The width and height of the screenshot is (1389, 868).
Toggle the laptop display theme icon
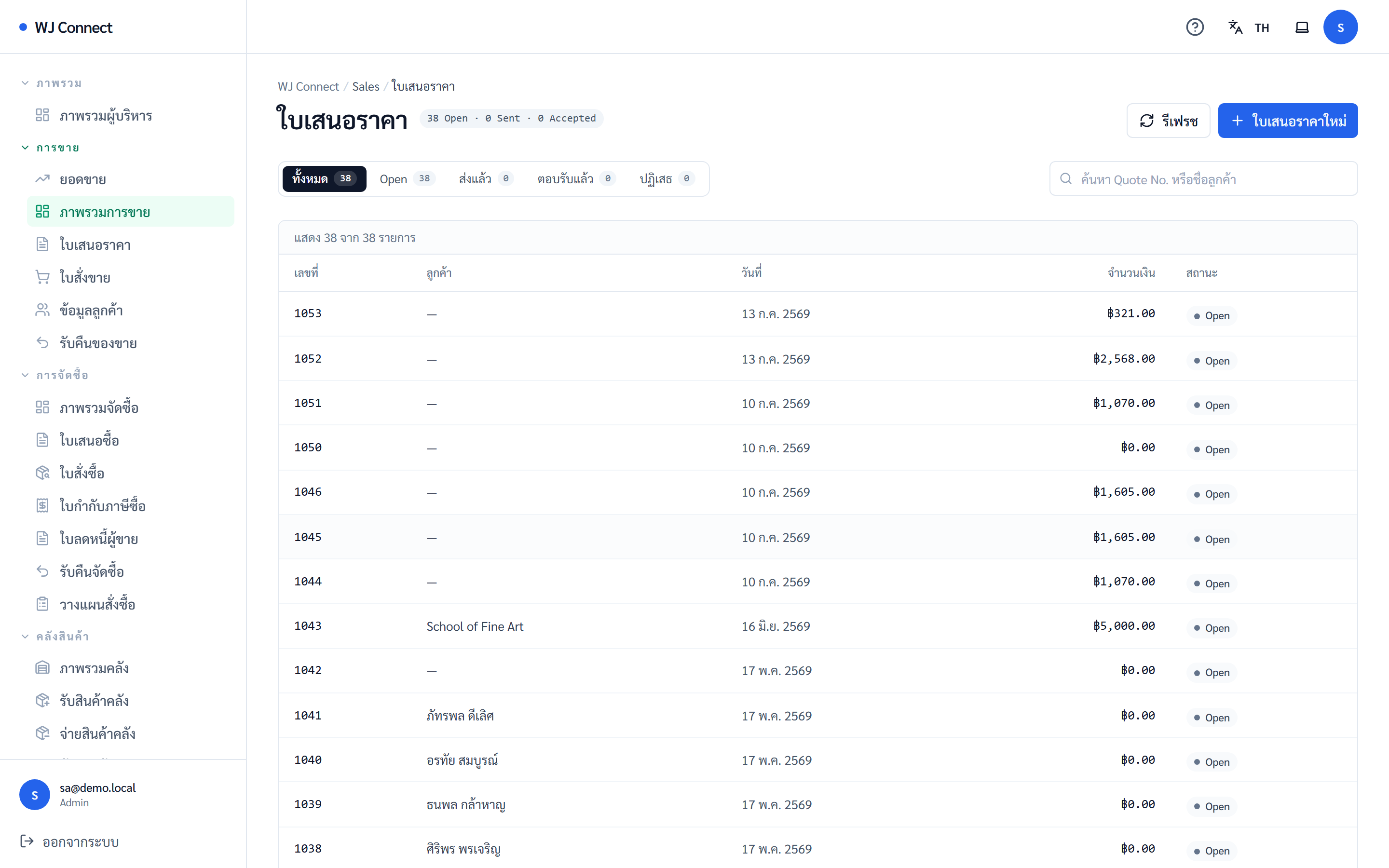1302,27
